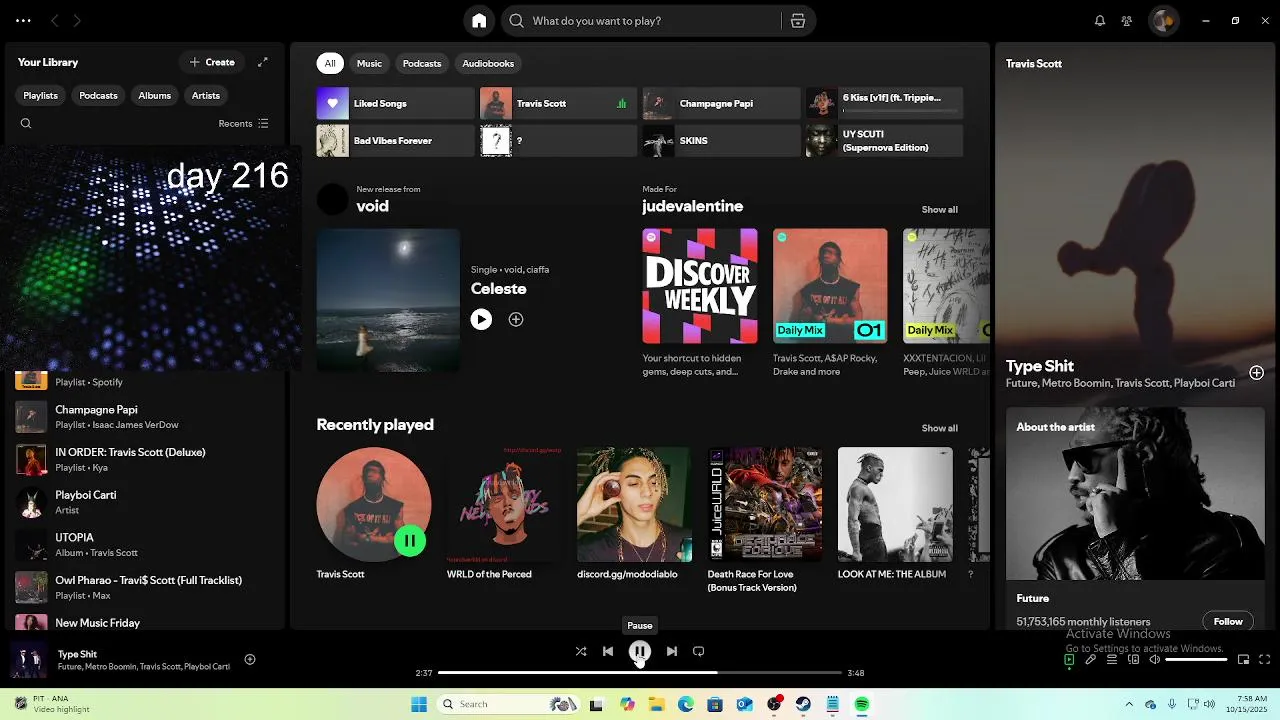
Task: Filter library by Albums
Action: tap(154, 96)
